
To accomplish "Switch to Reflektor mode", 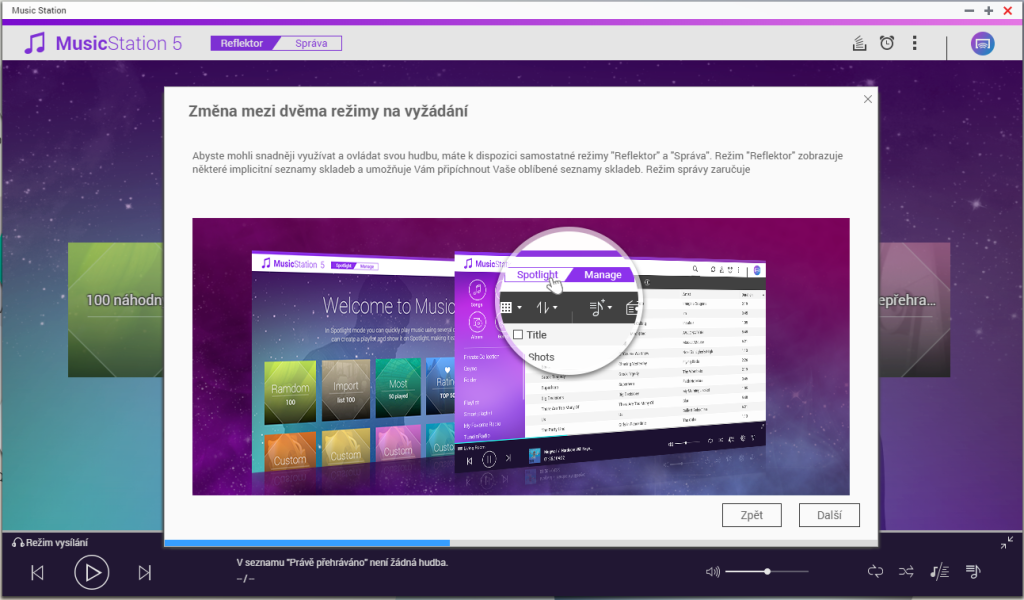I will [241, 43].
